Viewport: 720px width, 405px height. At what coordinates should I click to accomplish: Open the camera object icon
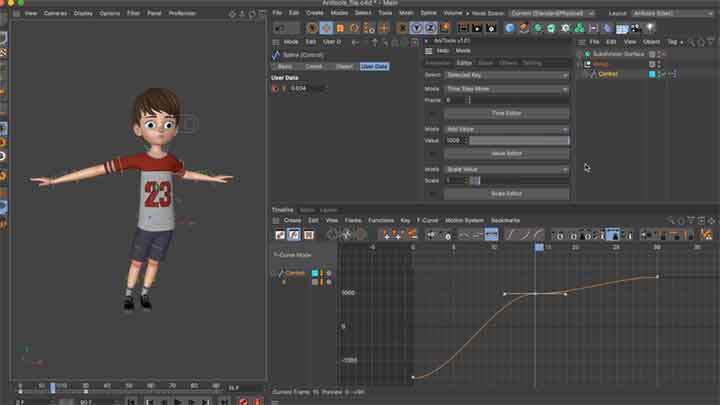636,28
